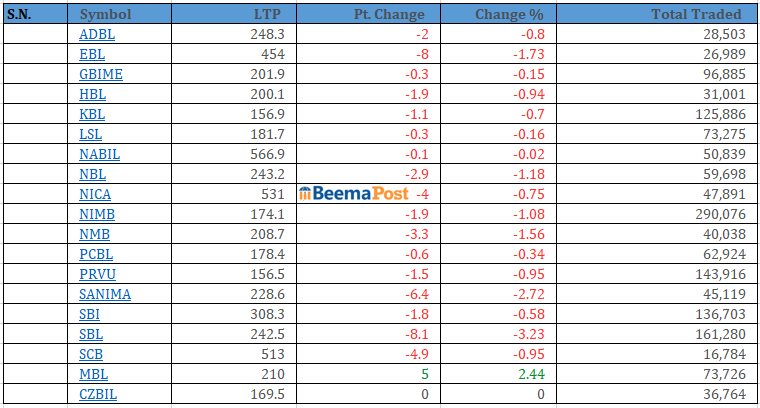Sort by Total Traded column header
760x408 pixels.
pos(696,14)
